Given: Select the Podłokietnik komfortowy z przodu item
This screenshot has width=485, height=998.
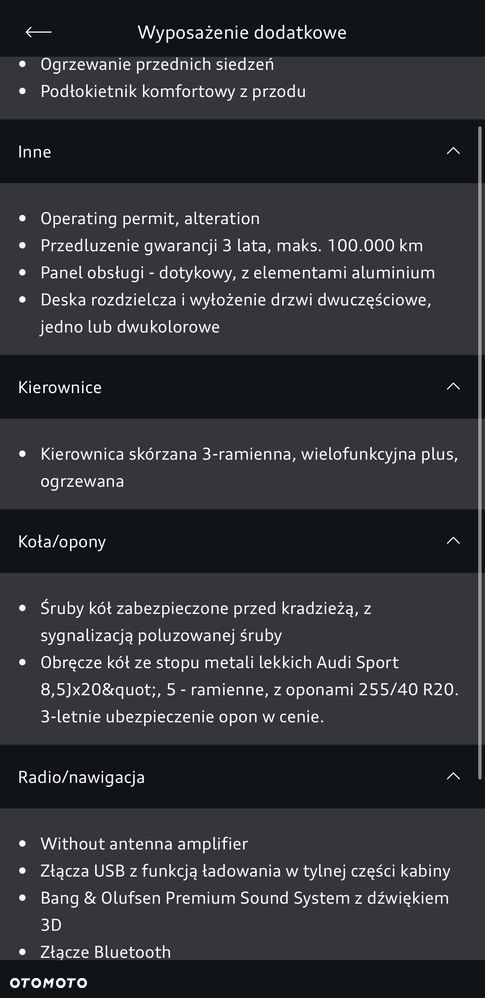Looking at the screenshot, I should [173, 92].
